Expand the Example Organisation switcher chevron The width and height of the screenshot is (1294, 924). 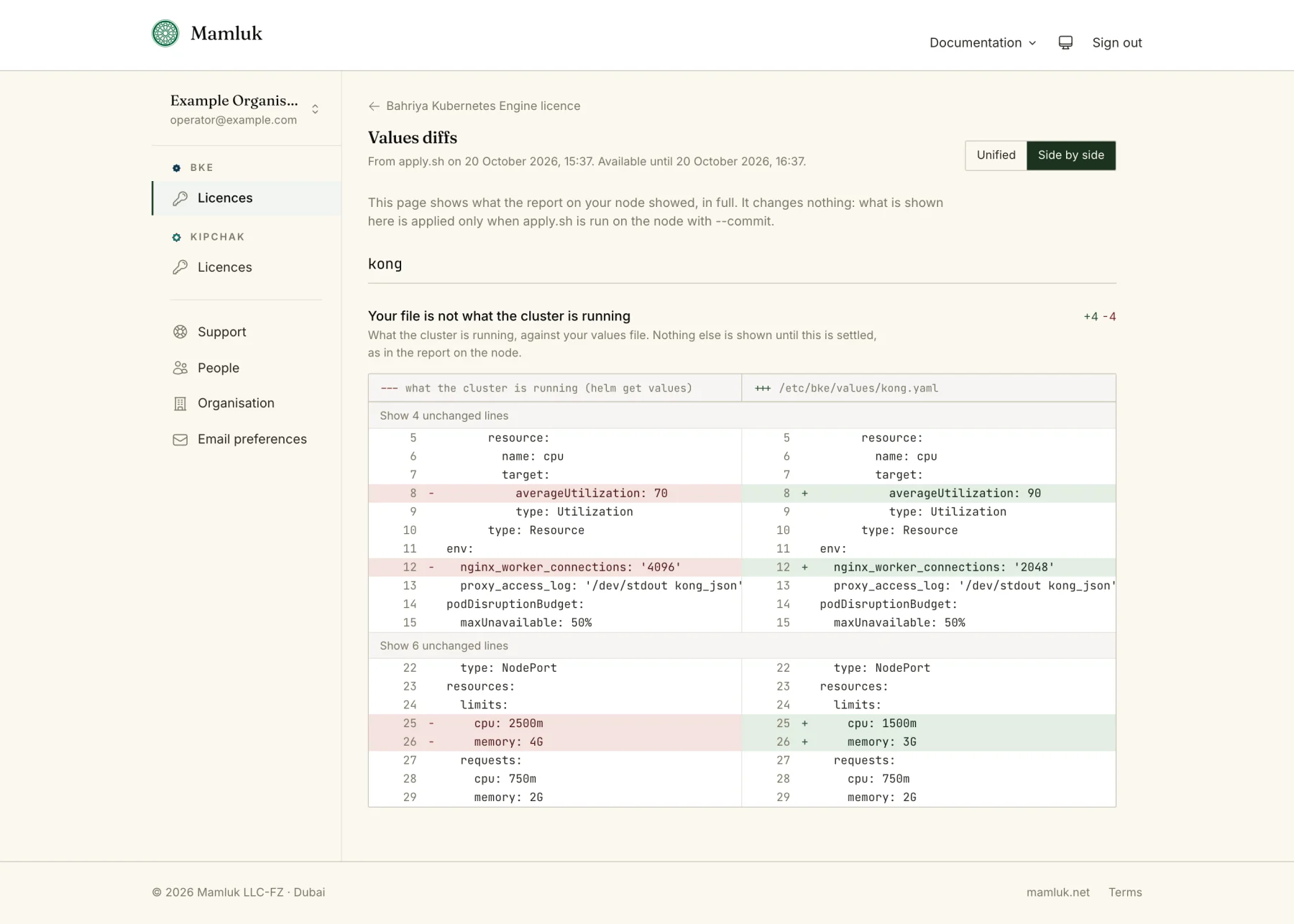point(315,109)
